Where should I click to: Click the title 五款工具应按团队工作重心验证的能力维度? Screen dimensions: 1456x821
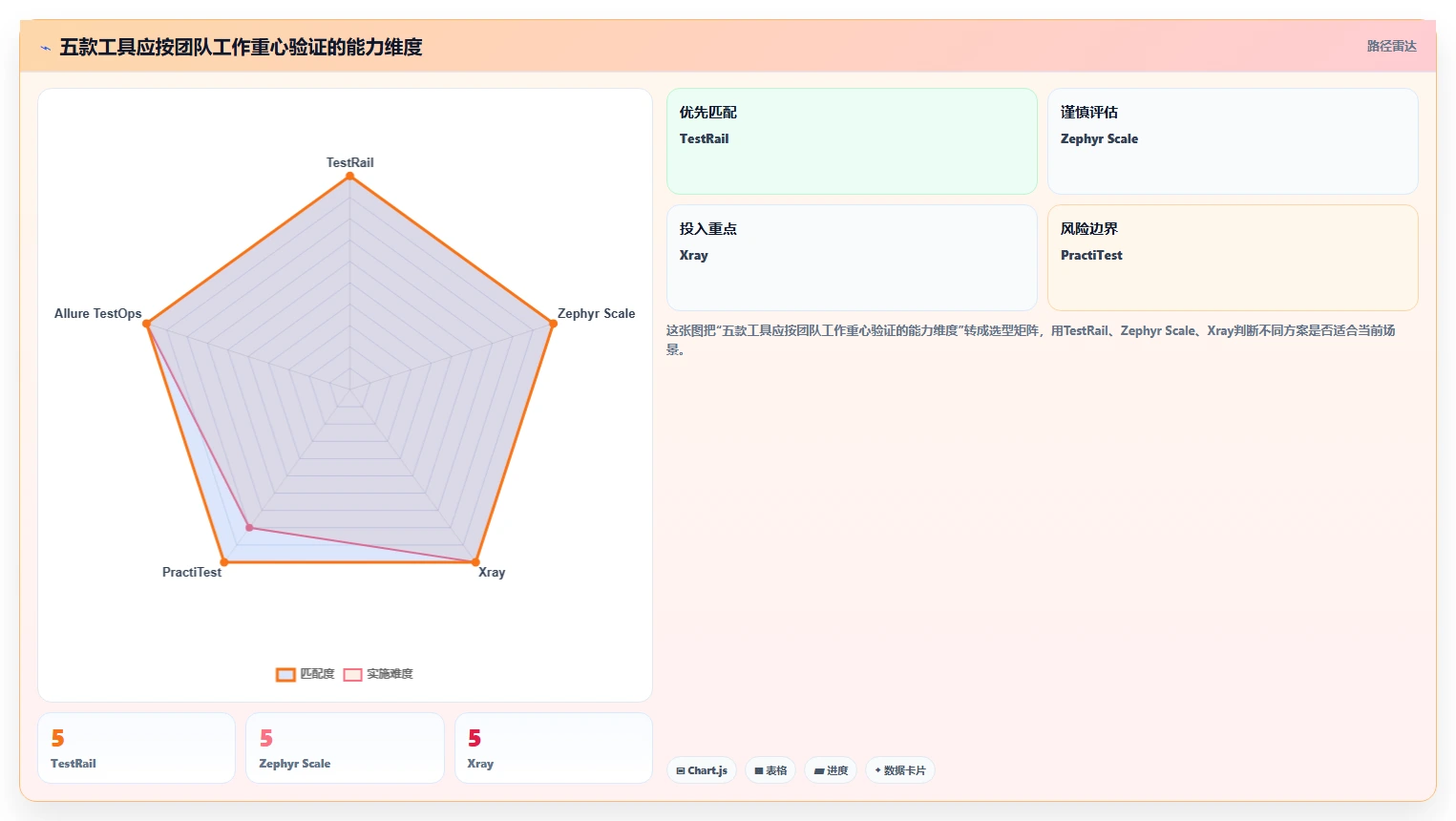point(241,47)
